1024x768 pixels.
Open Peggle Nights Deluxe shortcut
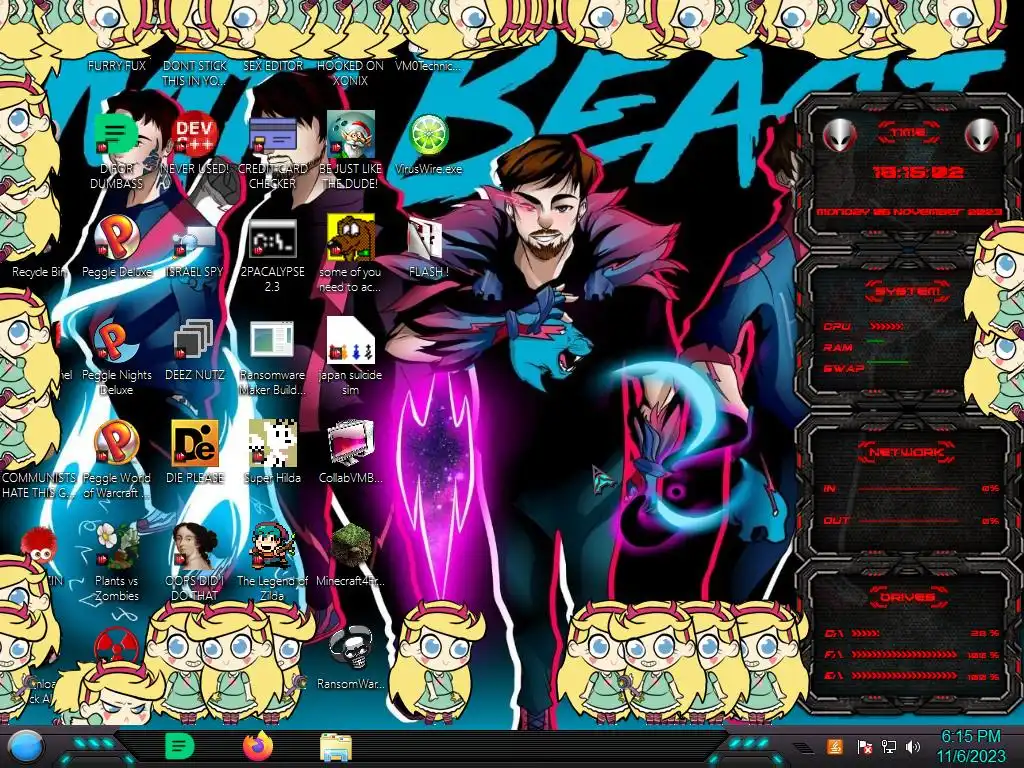coord(116,341)
